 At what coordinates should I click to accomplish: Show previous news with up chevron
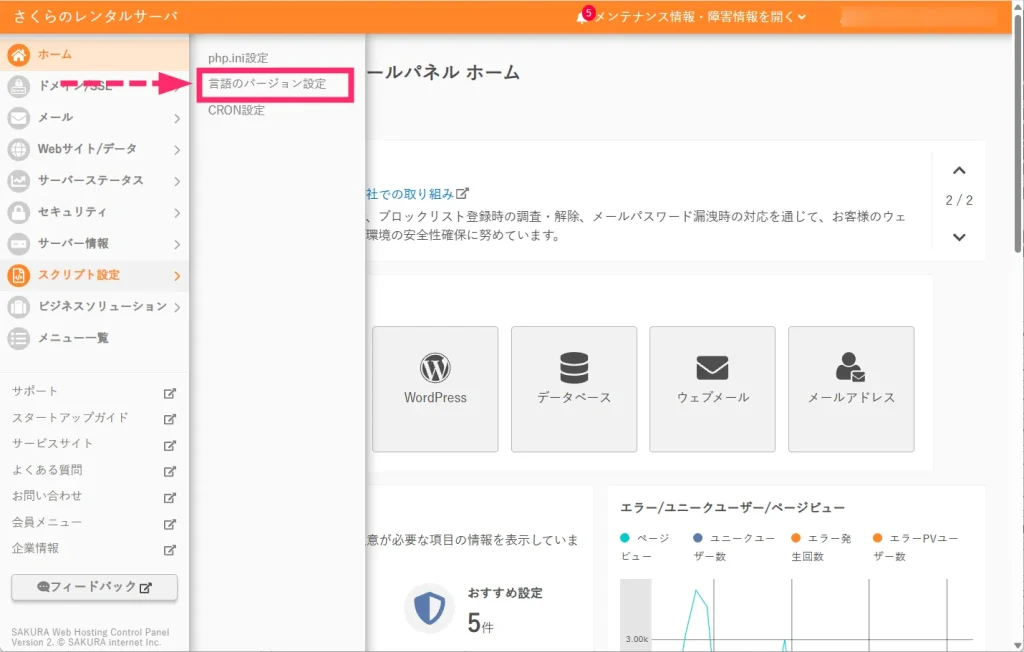[x=959, y=171]
